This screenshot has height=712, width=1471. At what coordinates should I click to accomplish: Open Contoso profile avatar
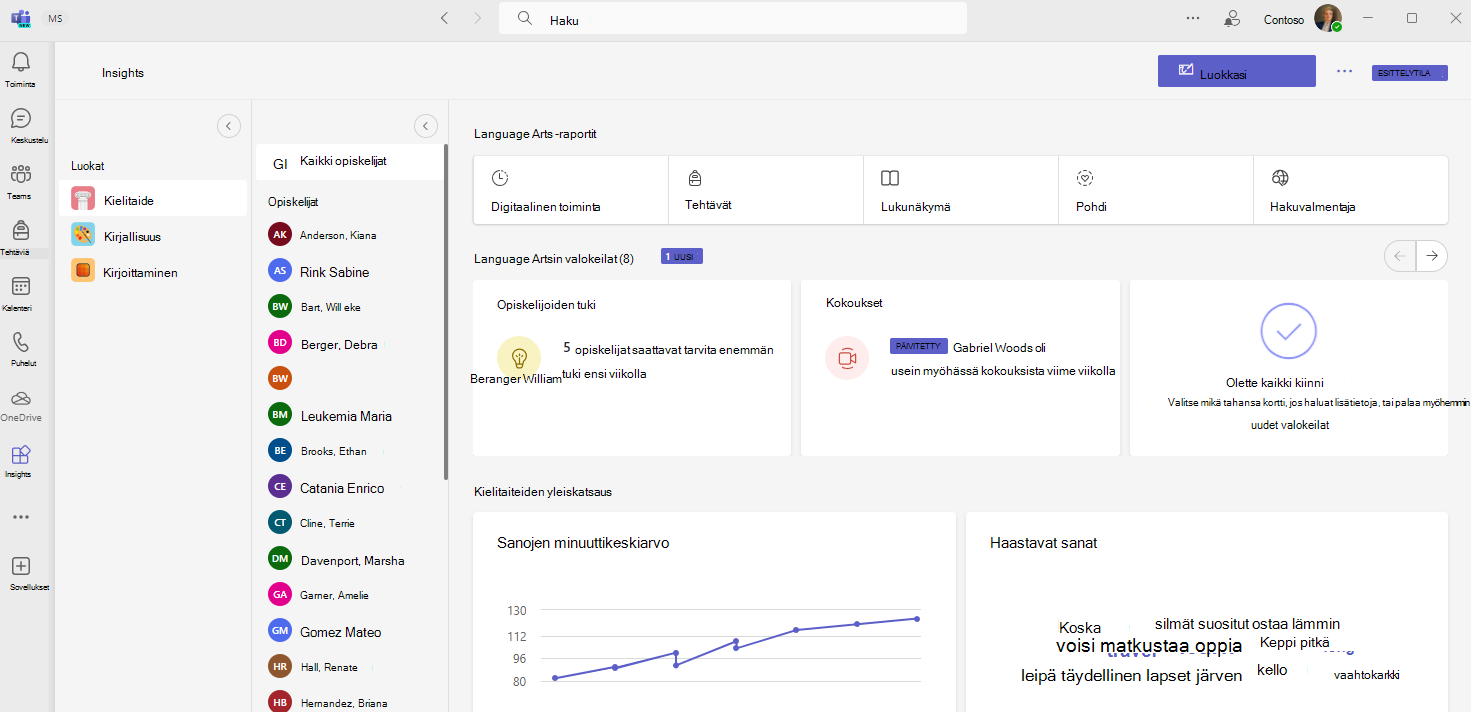[x=1328, y=18]
